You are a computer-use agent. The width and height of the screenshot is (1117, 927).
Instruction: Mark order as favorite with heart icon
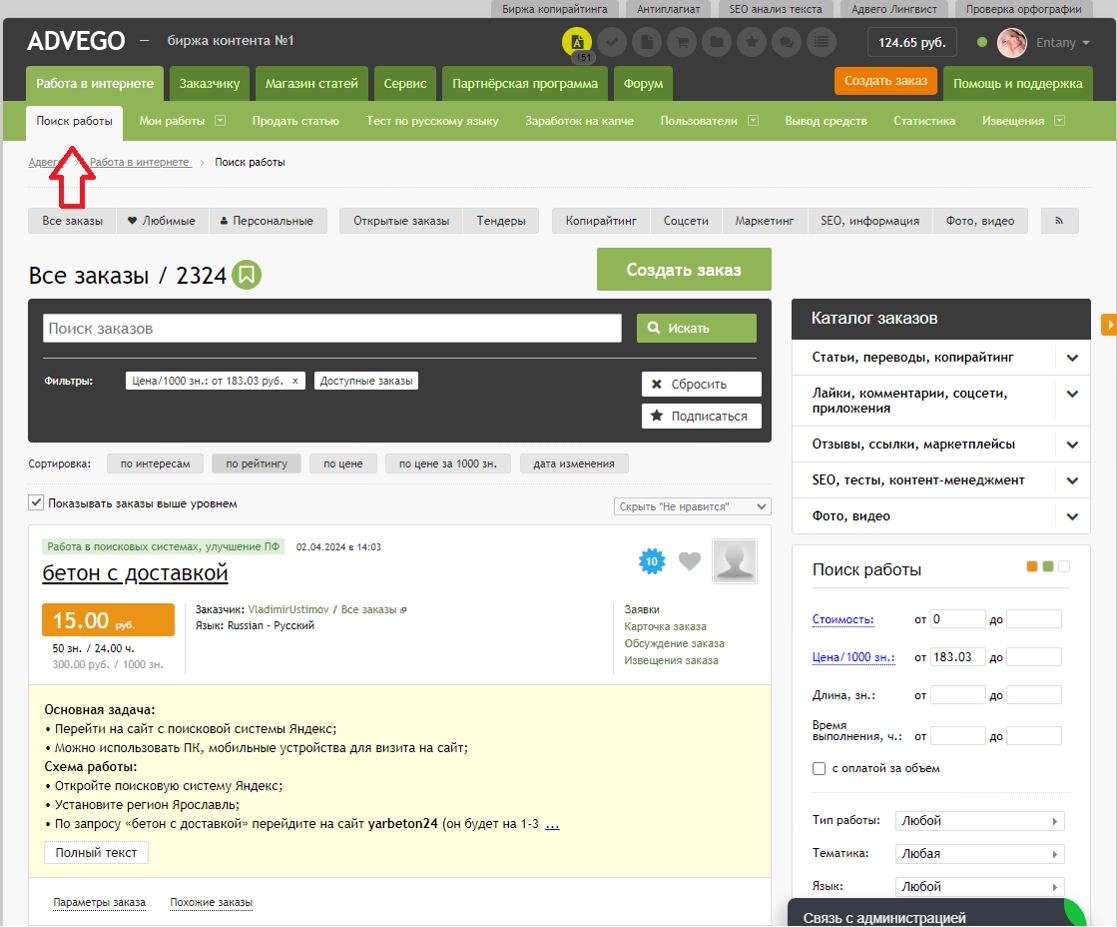coord(689,561)
